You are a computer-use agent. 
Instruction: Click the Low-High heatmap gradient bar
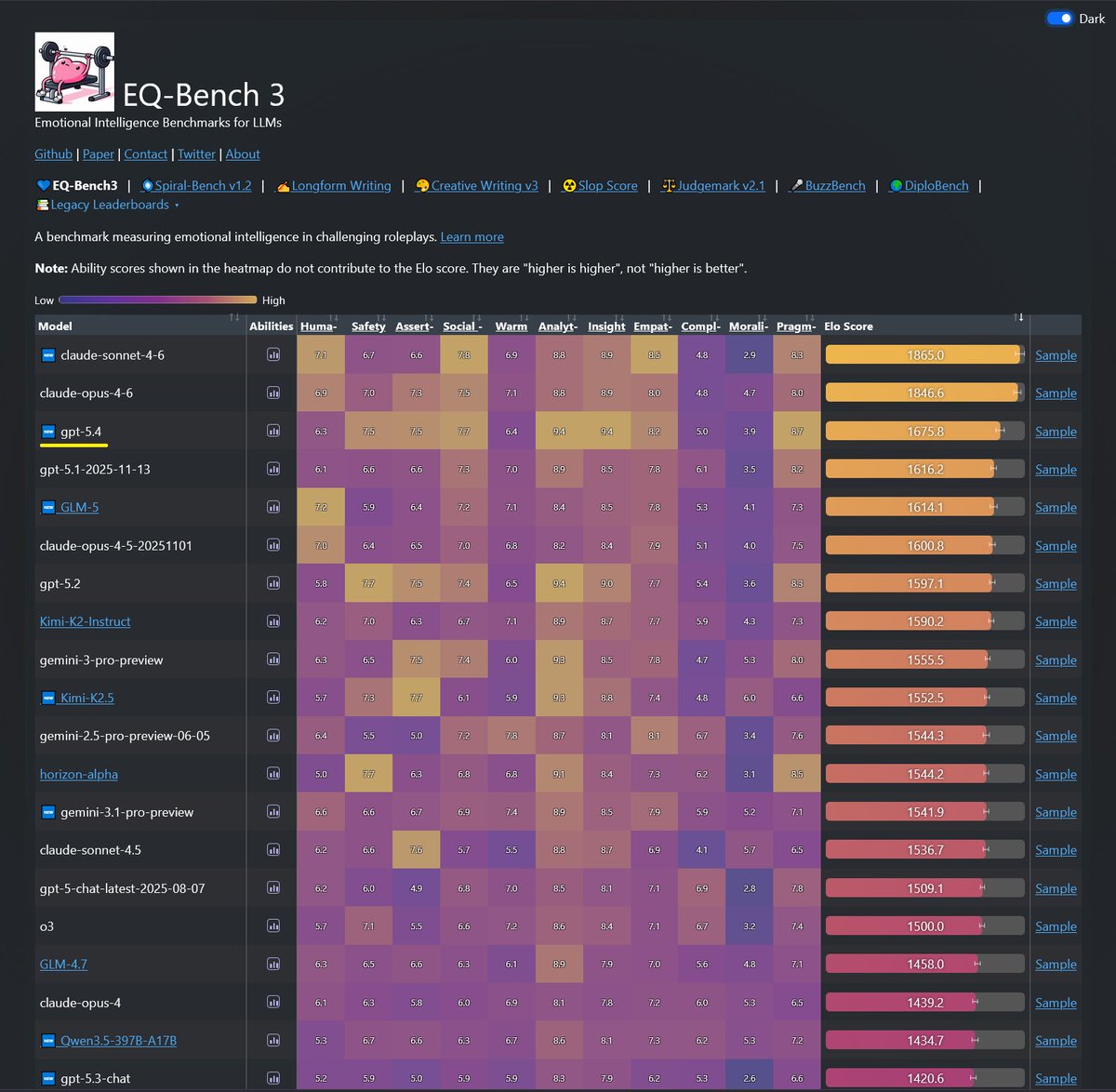pyautogui.click(x=158, y=300)
